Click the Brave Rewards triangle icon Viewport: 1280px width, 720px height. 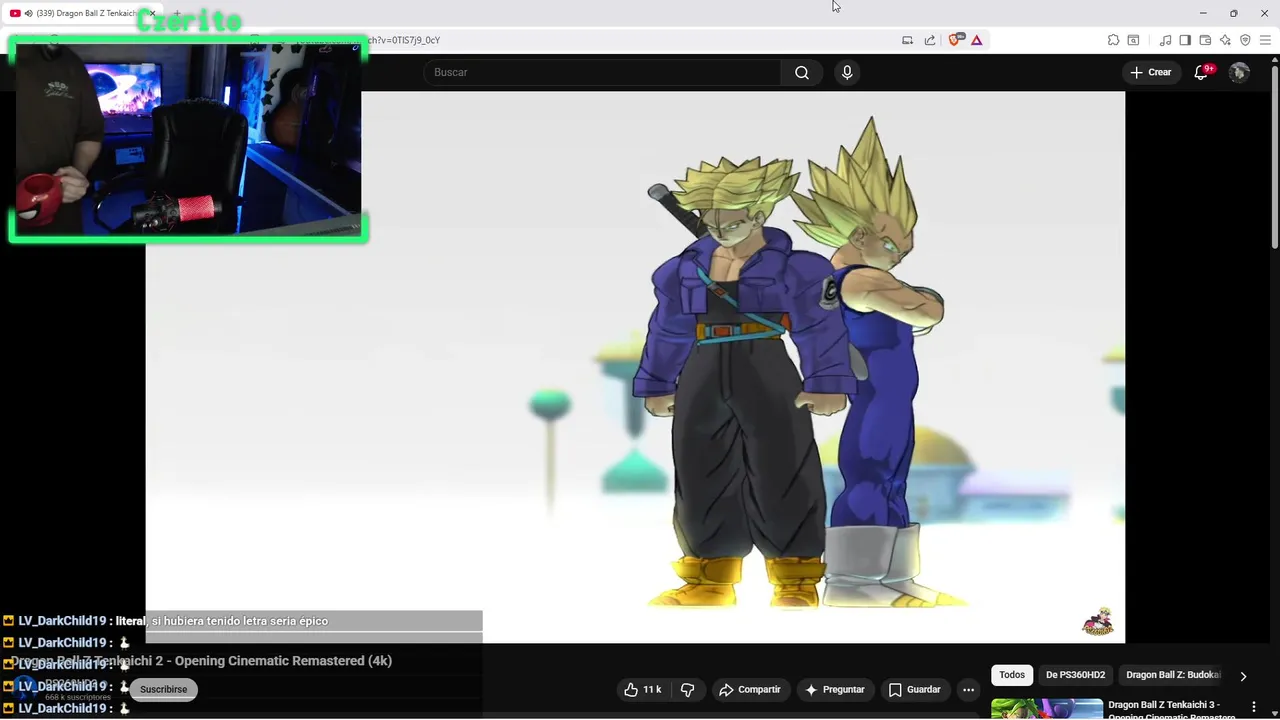[976, 40]
